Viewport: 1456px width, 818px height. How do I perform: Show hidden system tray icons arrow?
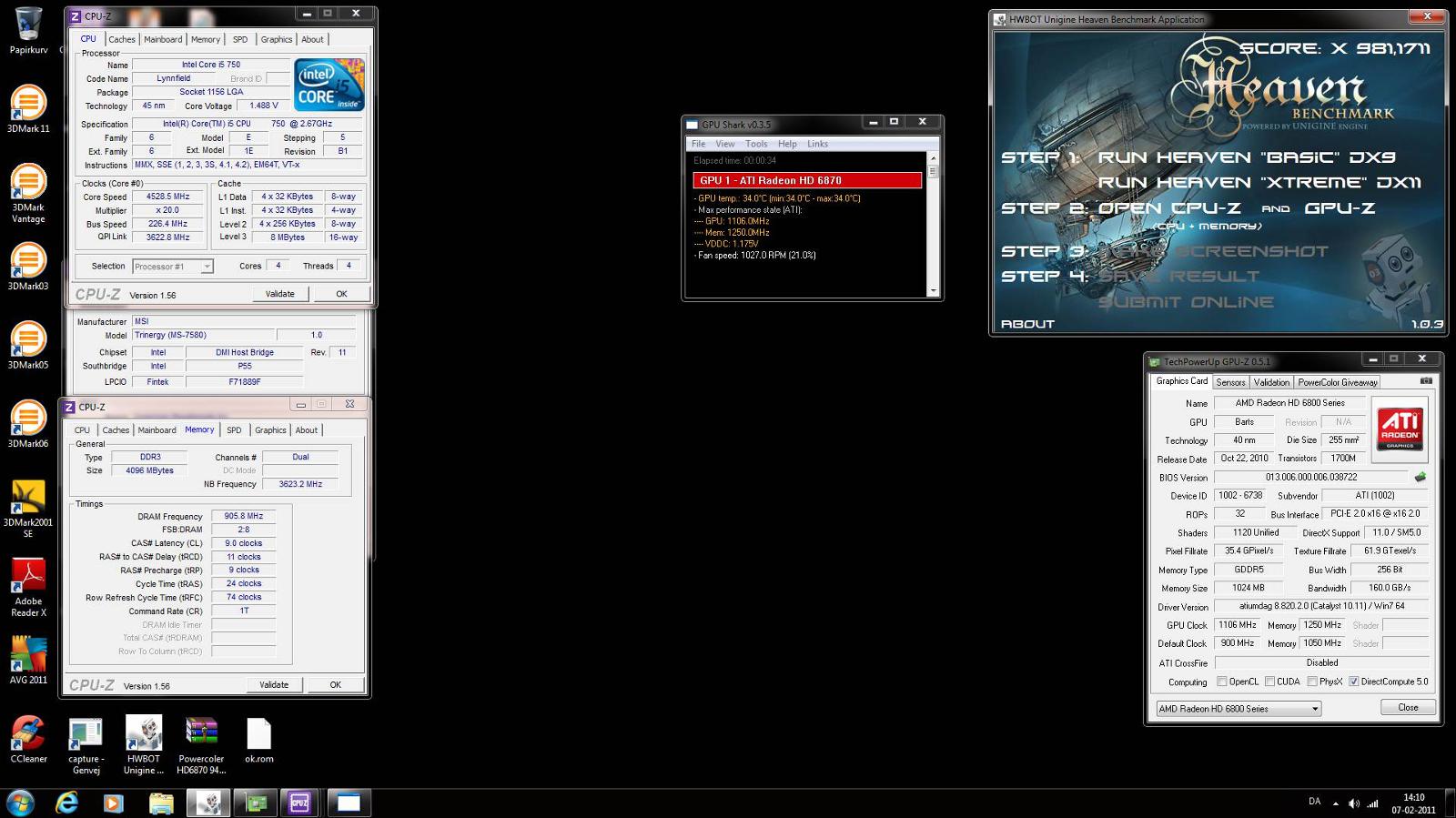1336,803
